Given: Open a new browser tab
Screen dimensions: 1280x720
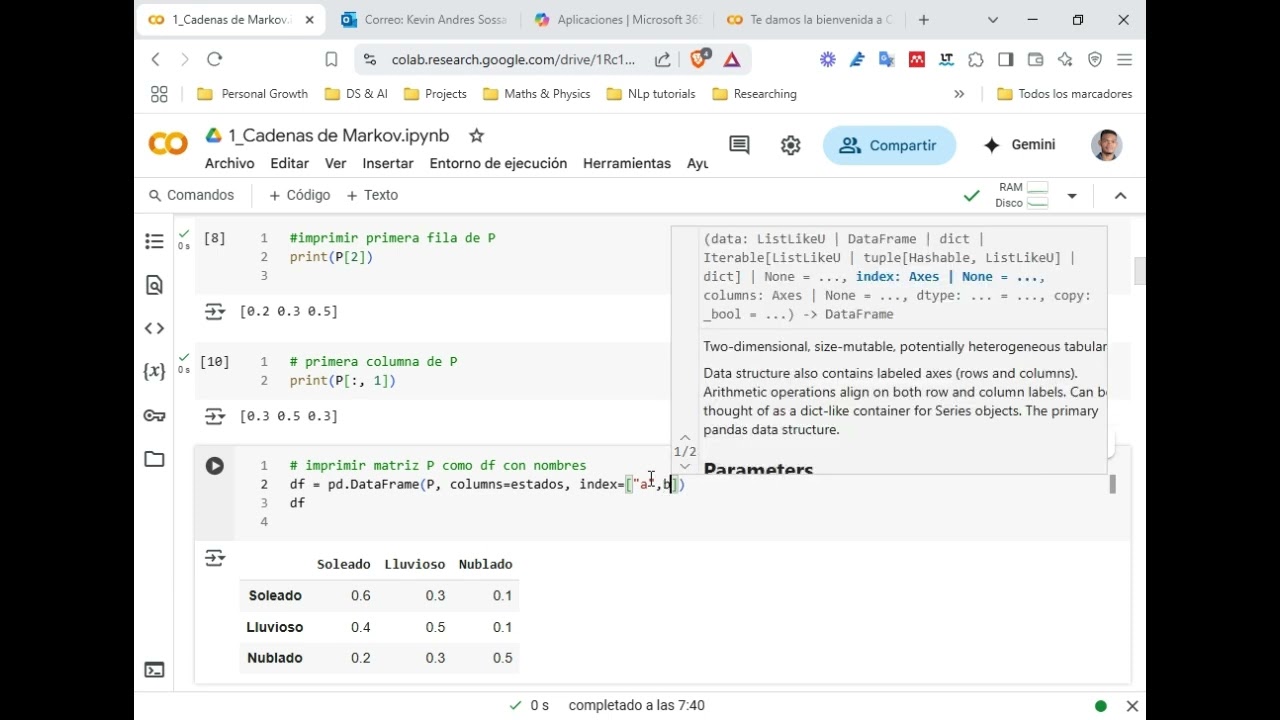Looking at the screenshot, I should [x=923, y=20].
